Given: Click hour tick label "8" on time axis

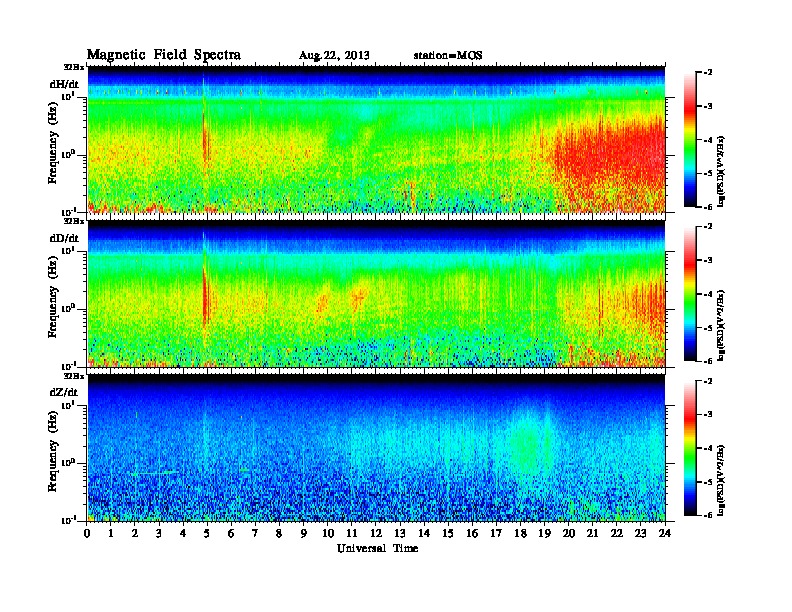Looking at the screenshot, I should (x=279, y=534).
